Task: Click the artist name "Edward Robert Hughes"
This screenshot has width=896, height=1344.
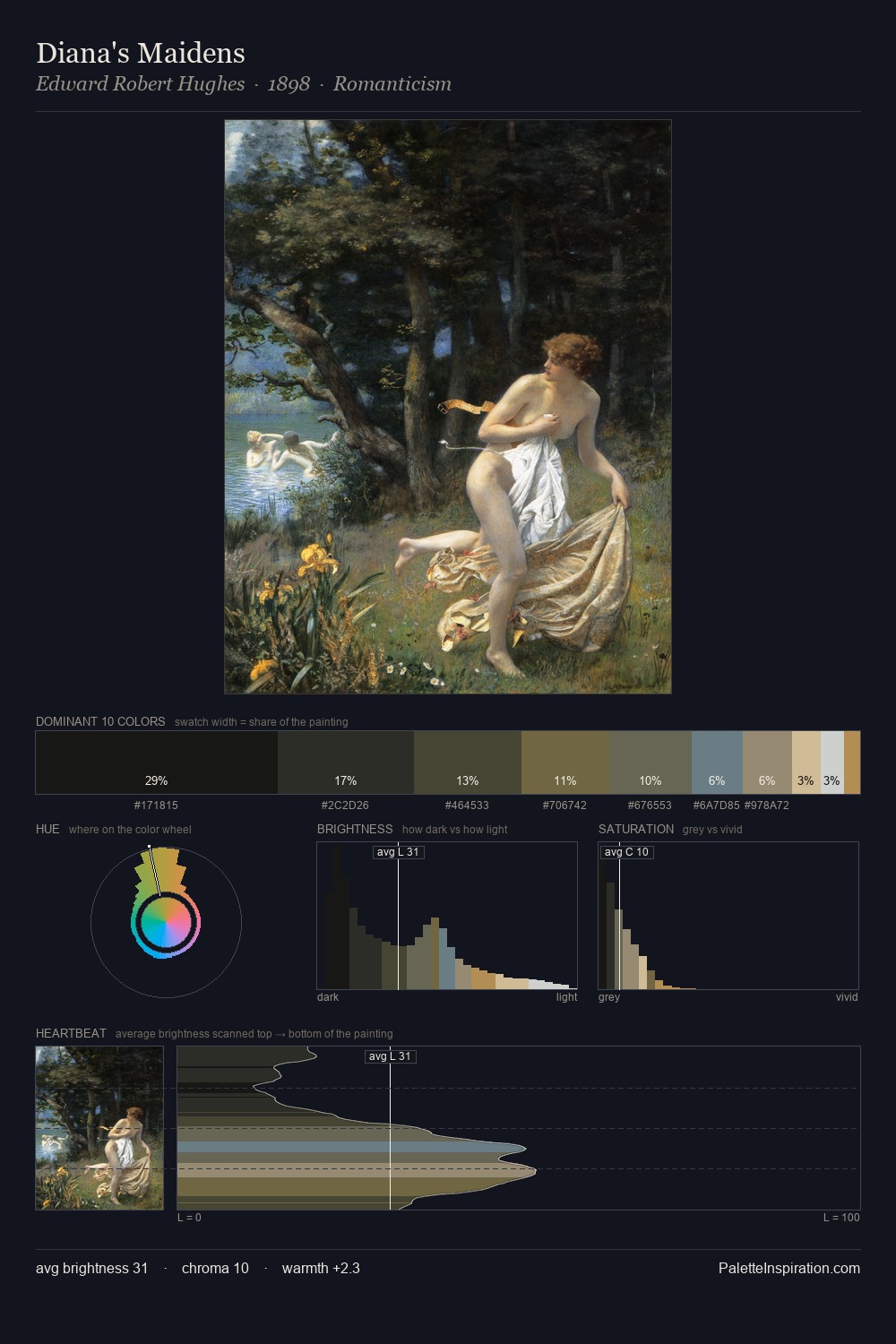Action: pos(140,84)
